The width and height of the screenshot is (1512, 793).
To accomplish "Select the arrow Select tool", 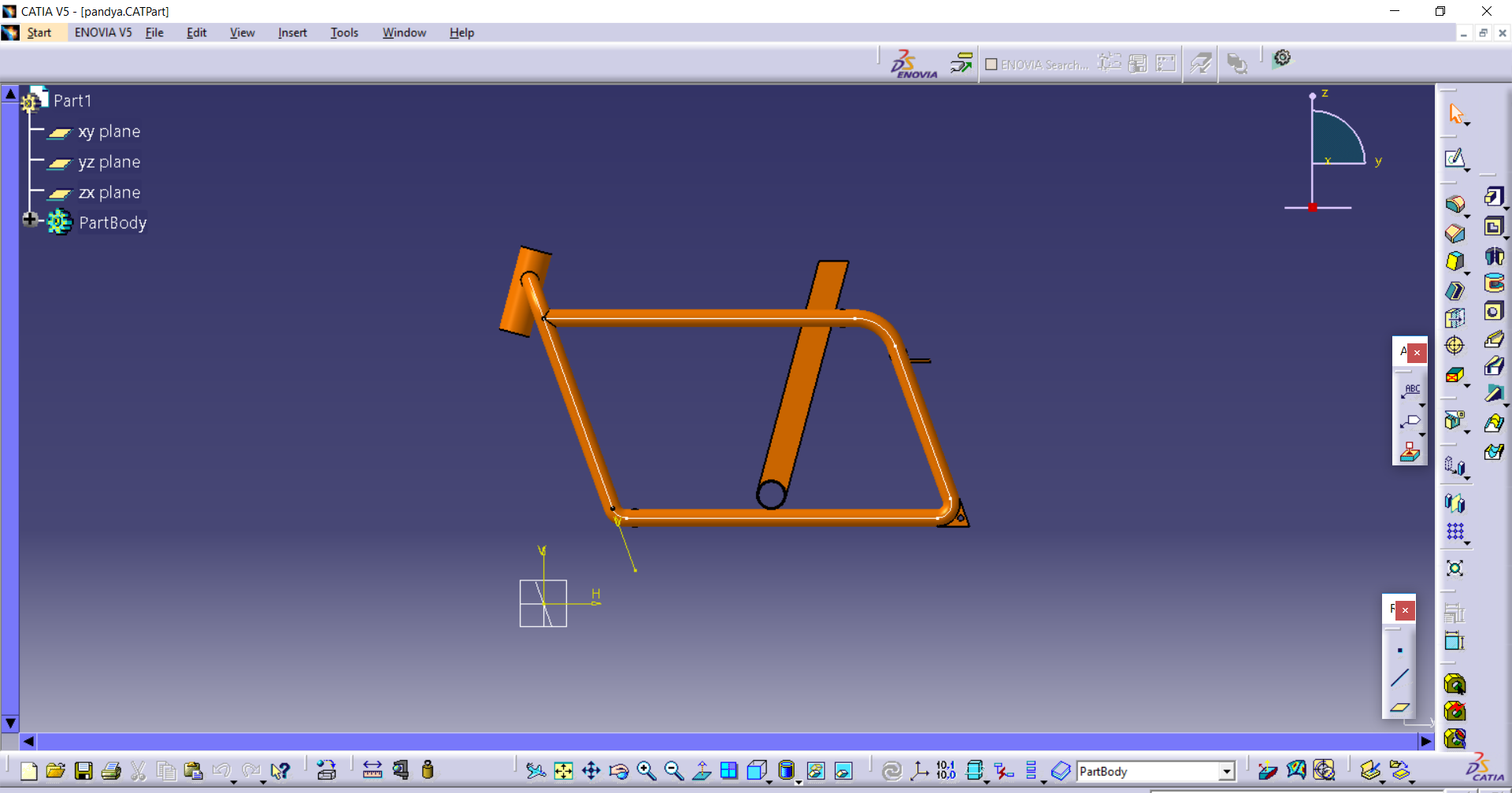I will [1455, 113].
